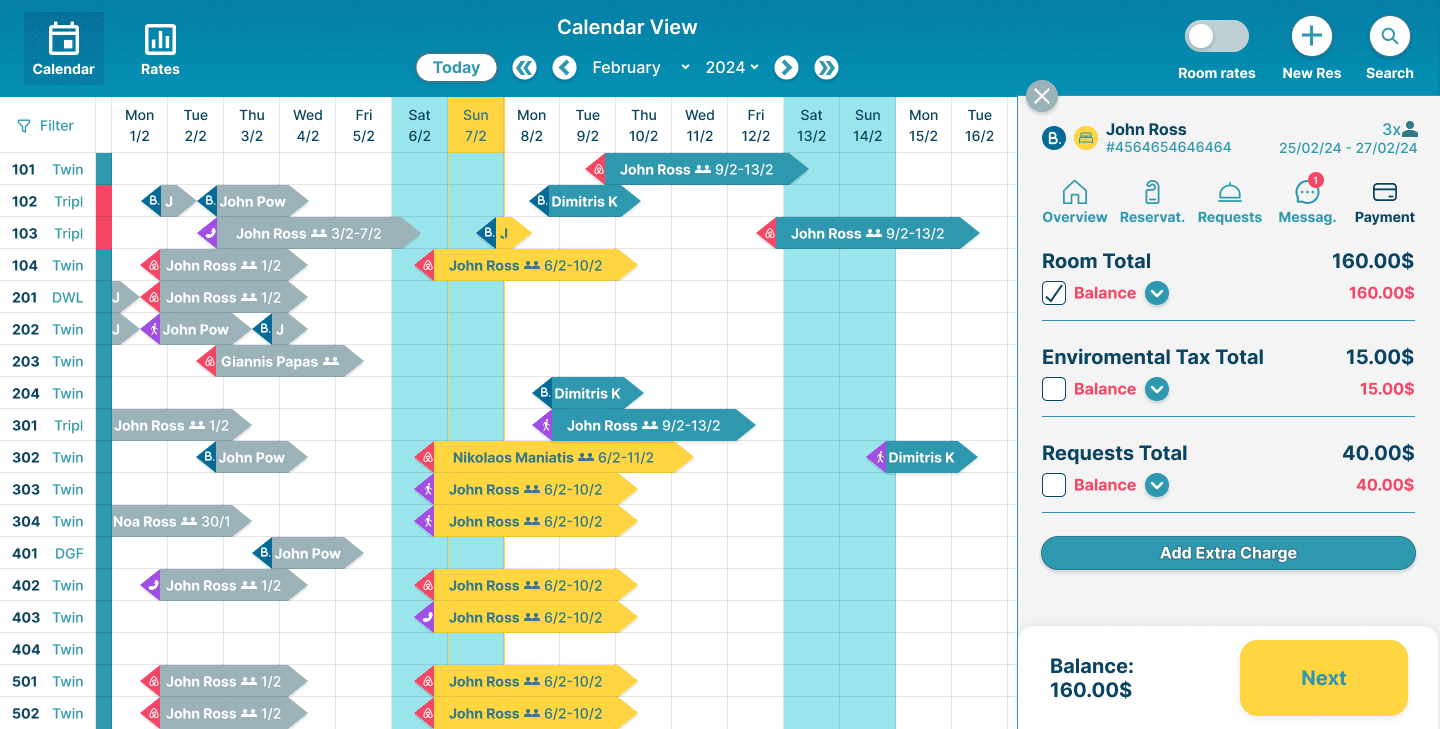The width and height of the screenshot is (1440, 729).
Task: Click the yellow Next button
Action: click(x=1323, y=678)
